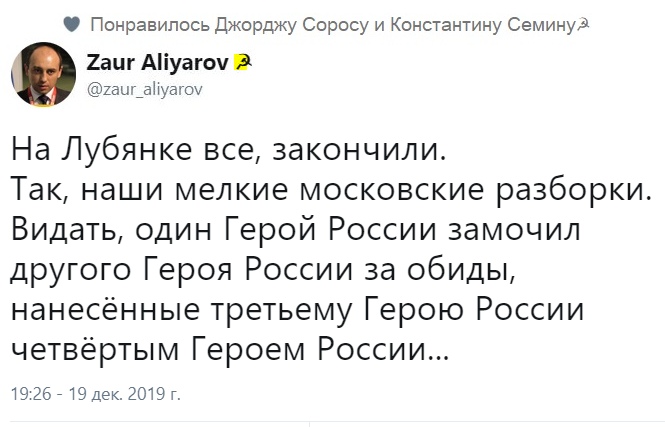
Task: Open the Zaur Aliyarov display name
Action: (x=158, y=65)
